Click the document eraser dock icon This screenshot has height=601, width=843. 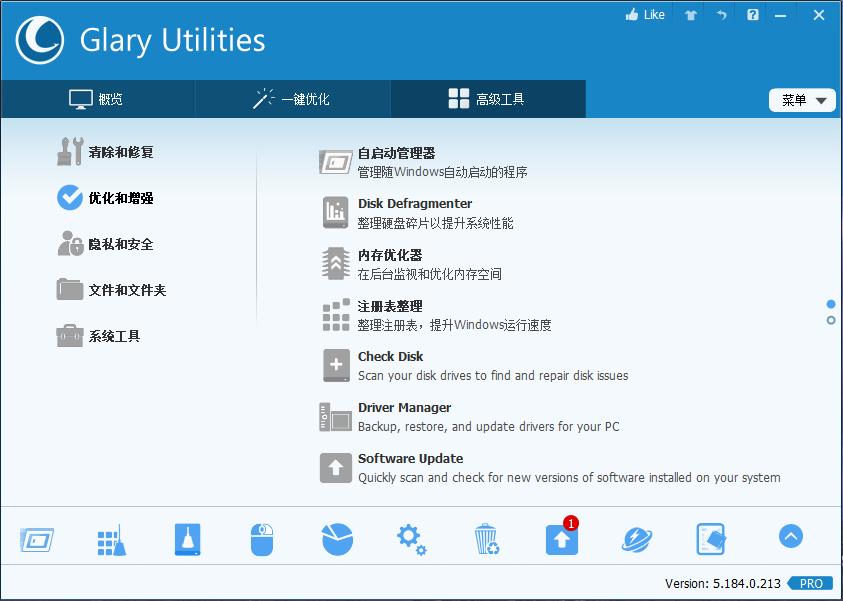point(711,539)
